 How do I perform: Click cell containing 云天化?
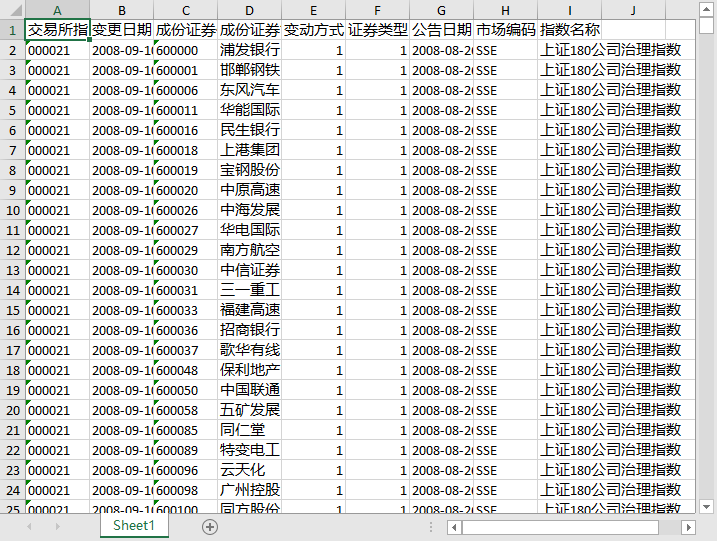[250, 471]
